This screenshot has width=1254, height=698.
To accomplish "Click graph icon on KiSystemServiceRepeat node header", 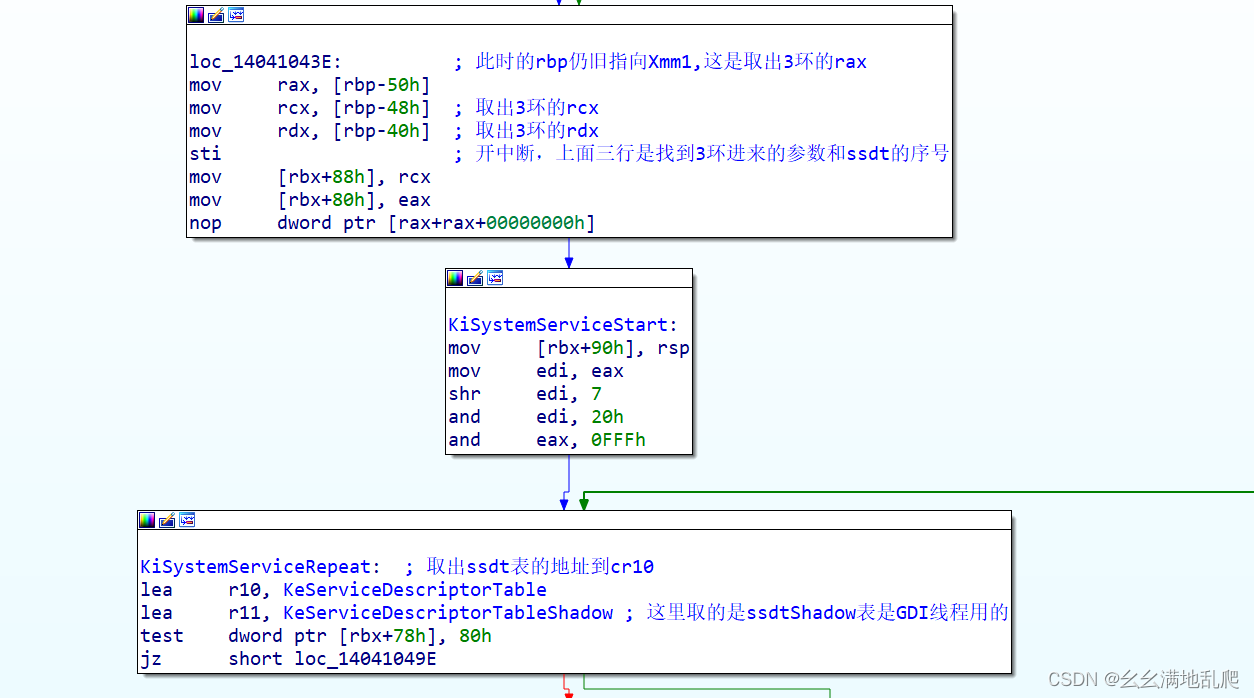I will (186, 520).
